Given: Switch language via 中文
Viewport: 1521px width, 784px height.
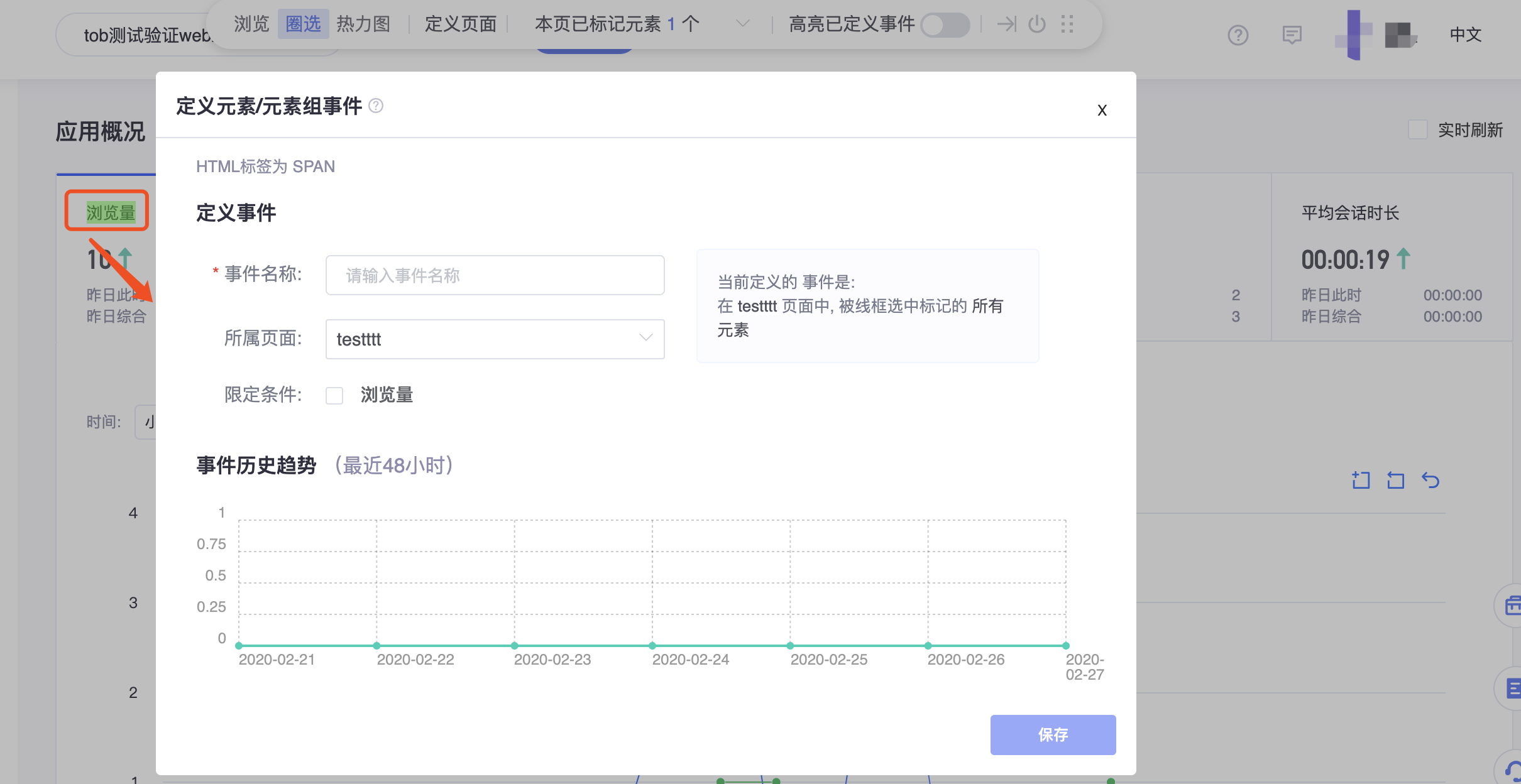Looking at the screenshot, I should (x=1466, y=35).
